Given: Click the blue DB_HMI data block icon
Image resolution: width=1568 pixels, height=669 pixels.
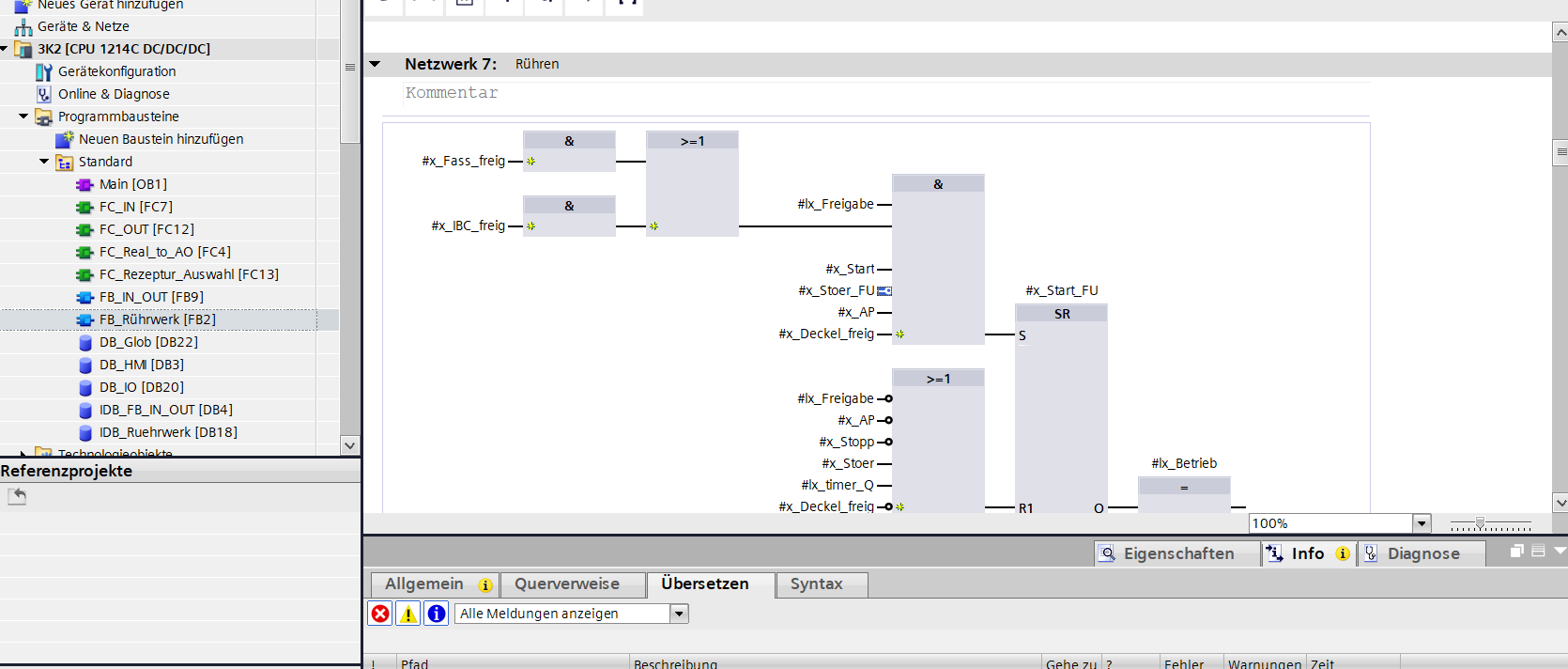Looking at the screenshot, I should tap(85, 365).
